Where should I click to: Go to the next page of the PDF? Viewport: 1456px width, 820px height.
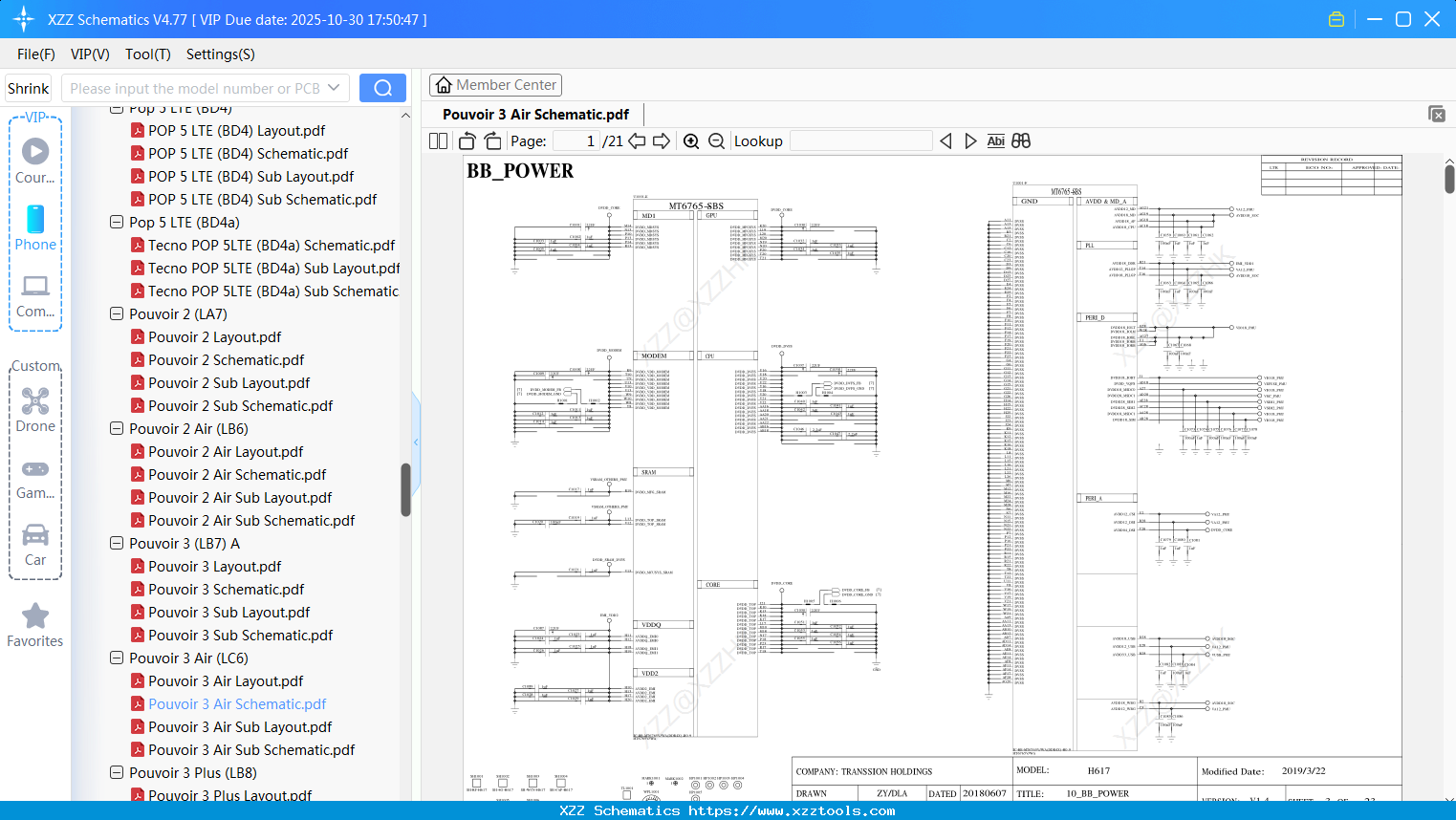click(x=662, y=140)
